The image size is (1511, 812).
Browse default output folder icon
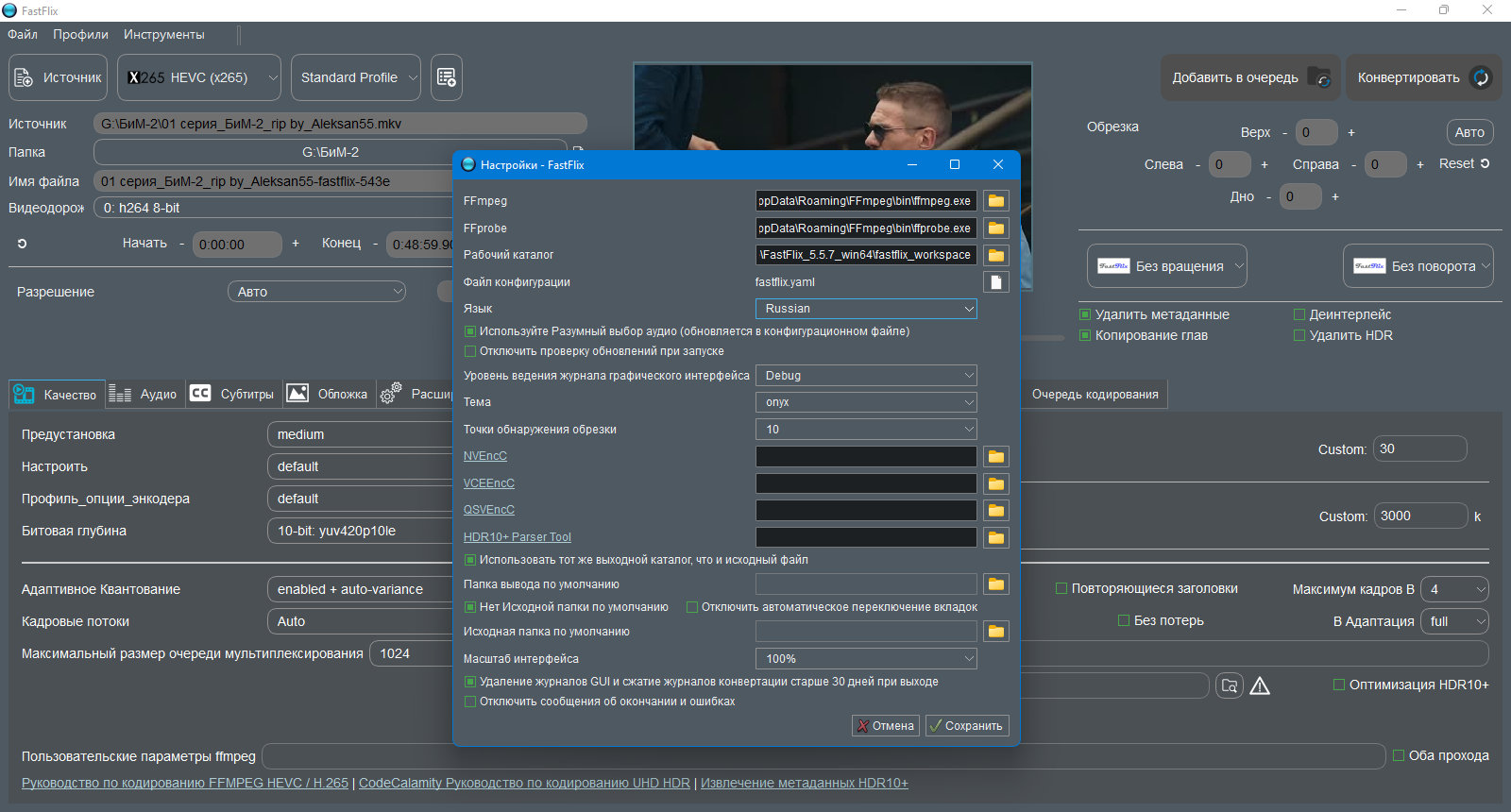995,584
